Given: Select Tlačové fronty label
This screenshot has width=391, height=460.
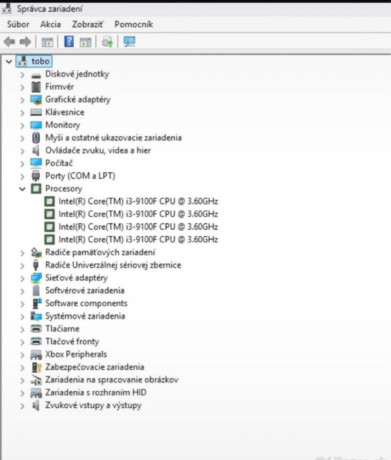Looking at the screenshot, I should click(72, 341).
